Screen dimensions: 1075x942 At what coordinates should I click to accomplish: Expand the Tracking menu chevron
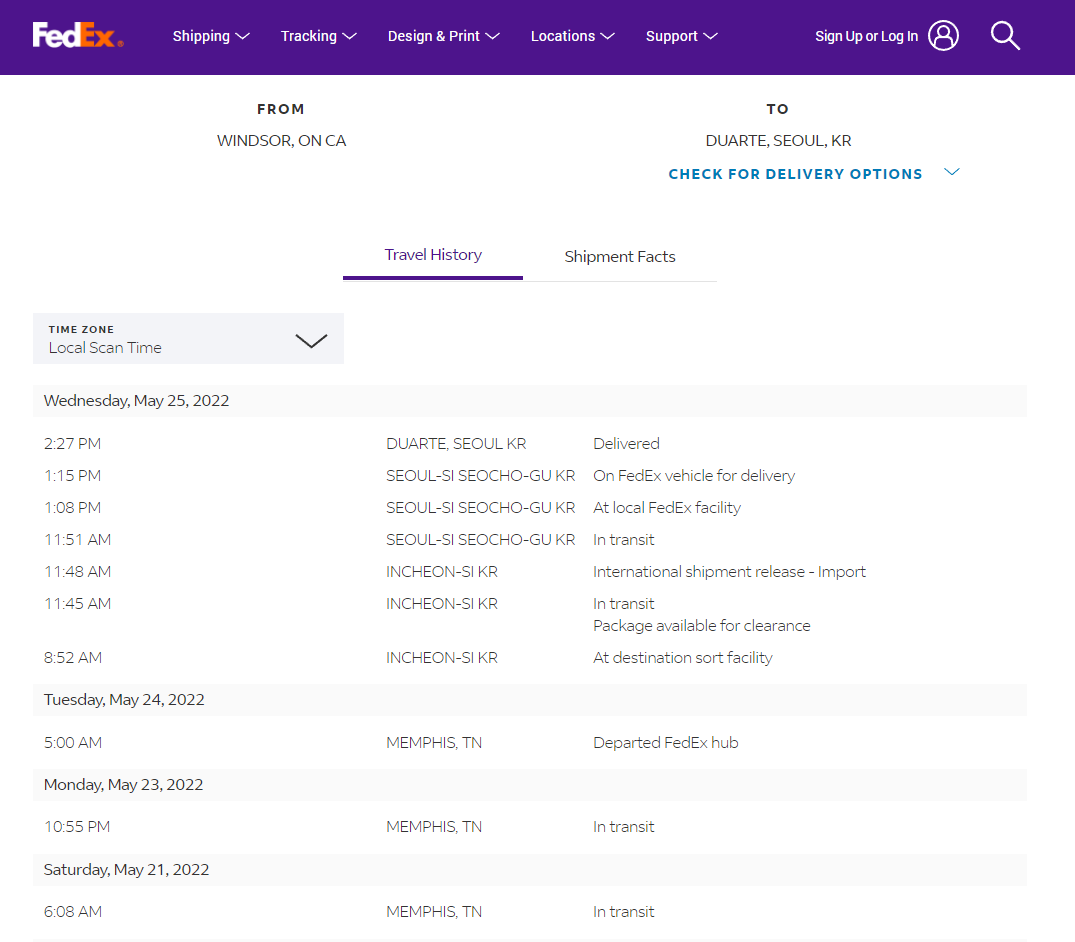click(350, 36)
